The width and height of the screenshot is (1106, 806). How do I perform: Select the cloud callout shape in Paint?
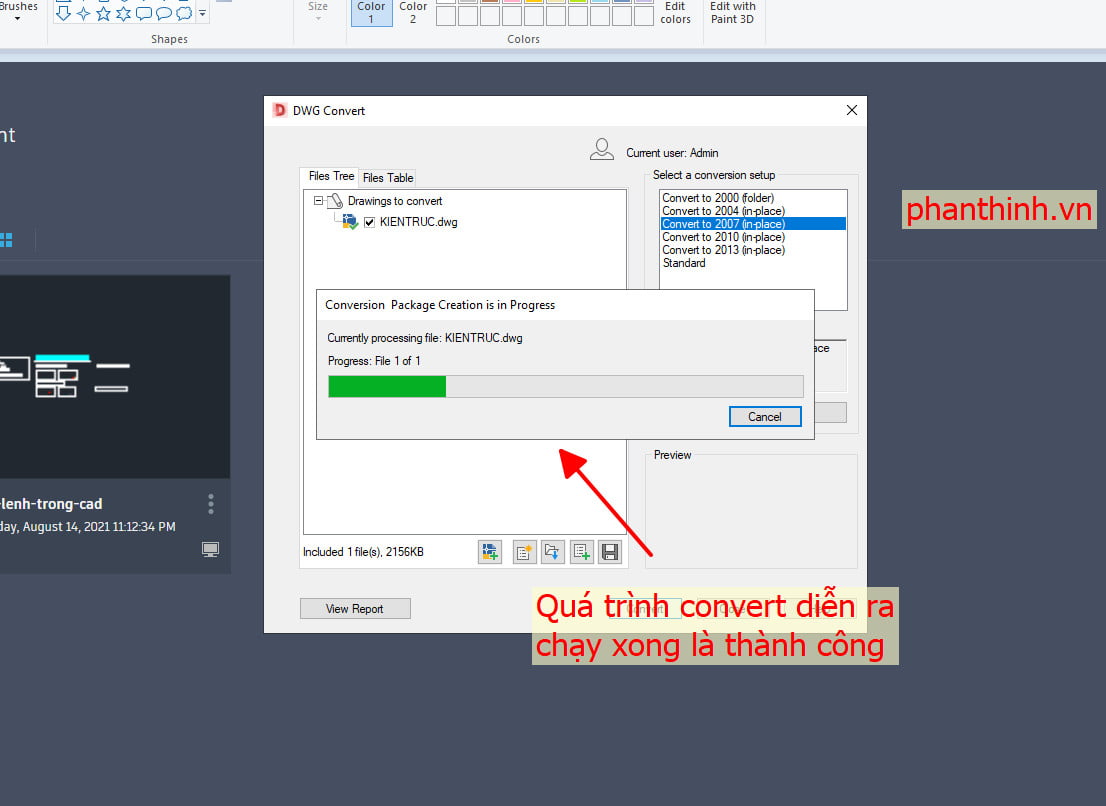click(184, 12)
